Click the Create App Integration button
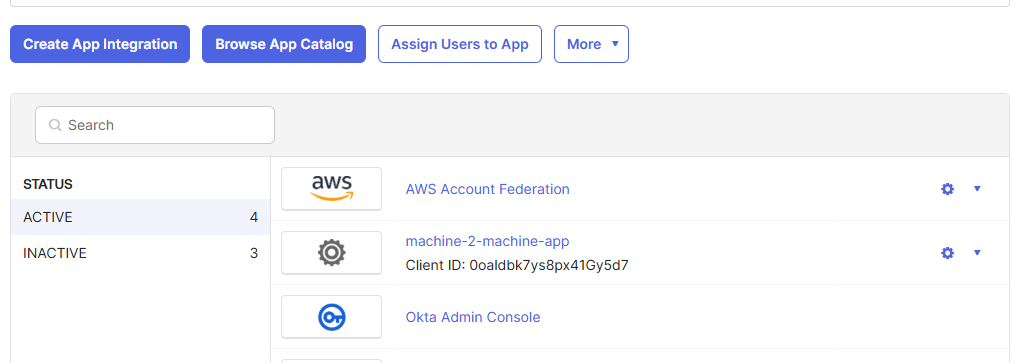This screenshot has height=363, width=1033. point(100,44)
